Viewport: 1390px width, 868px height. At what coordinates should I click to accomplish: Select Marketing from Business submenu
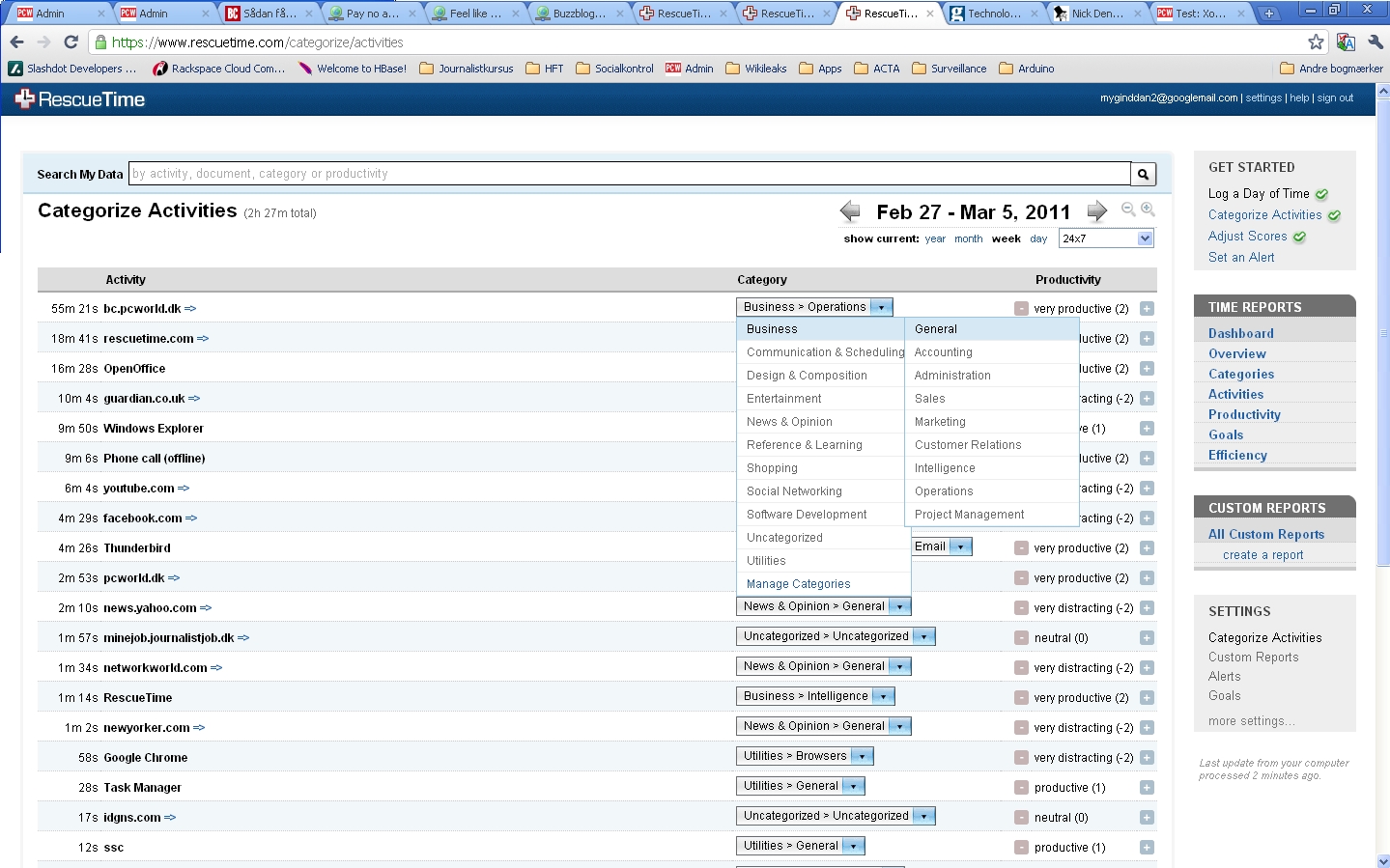click(x=940, y=422)
